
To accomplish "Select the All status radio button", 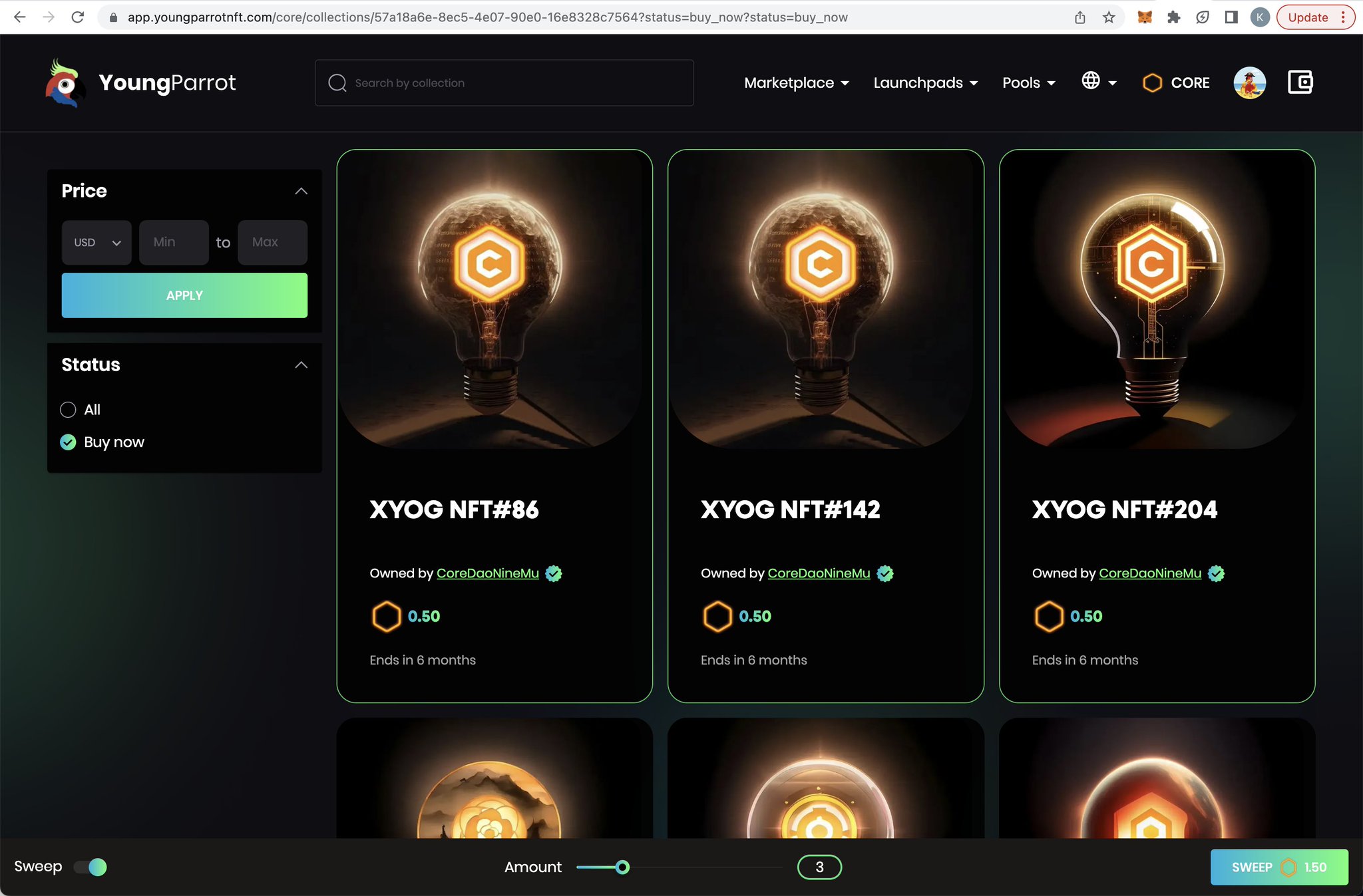I will click(x=68, y=410).
